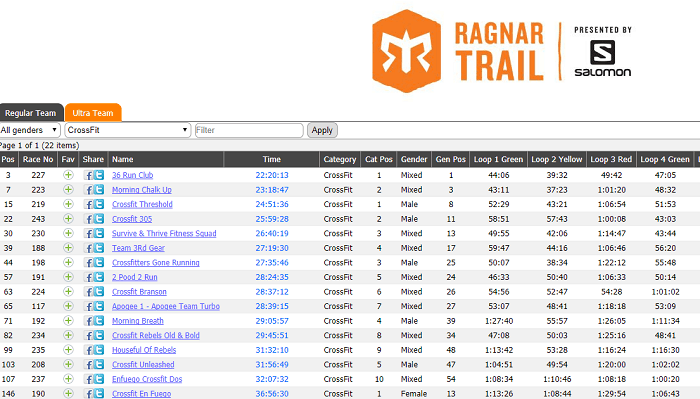Image resolution: width=700 pixels, height=399 pixels.
Task: Tweet the Enfuego Crossfit Dos result
Action: pyautogui.click(x=99, y=379)
